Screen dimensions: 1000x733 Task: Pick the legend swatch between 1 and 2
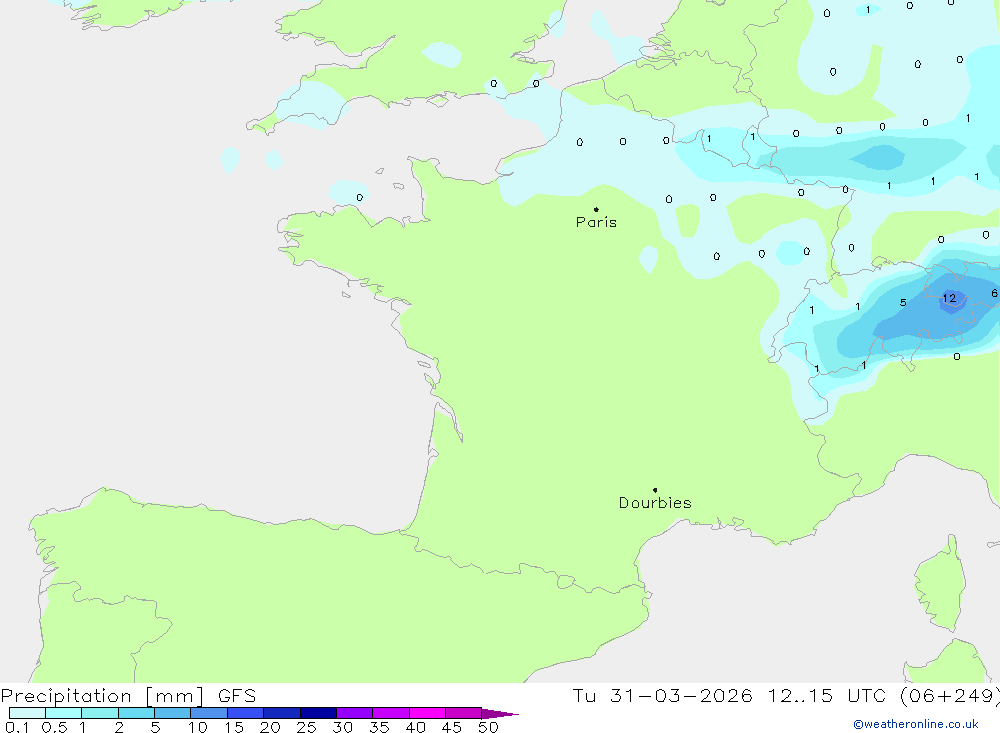point(100,713)
